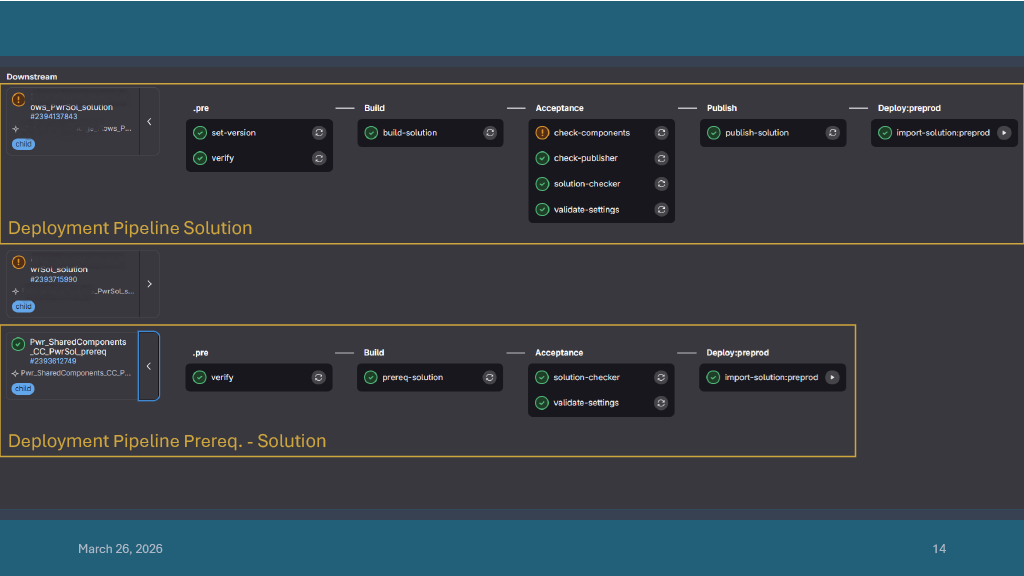Viewport: 1024px width, 576px height.
Task: Click retry icon next to check-components
Action: coord(661,132)
